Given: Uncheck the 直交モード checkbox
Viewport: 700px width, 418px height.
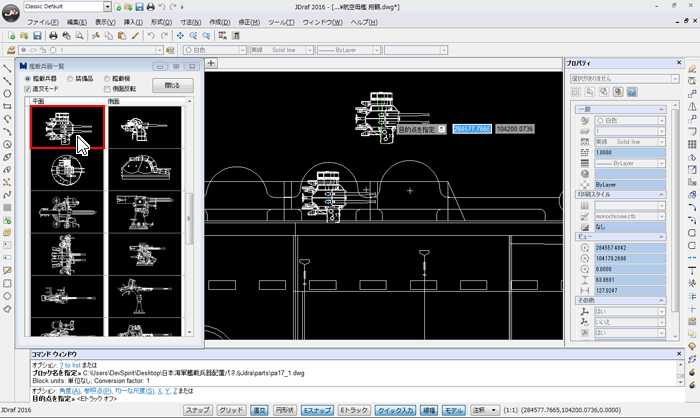Looking at the screenshot, I should click(27, 89).
